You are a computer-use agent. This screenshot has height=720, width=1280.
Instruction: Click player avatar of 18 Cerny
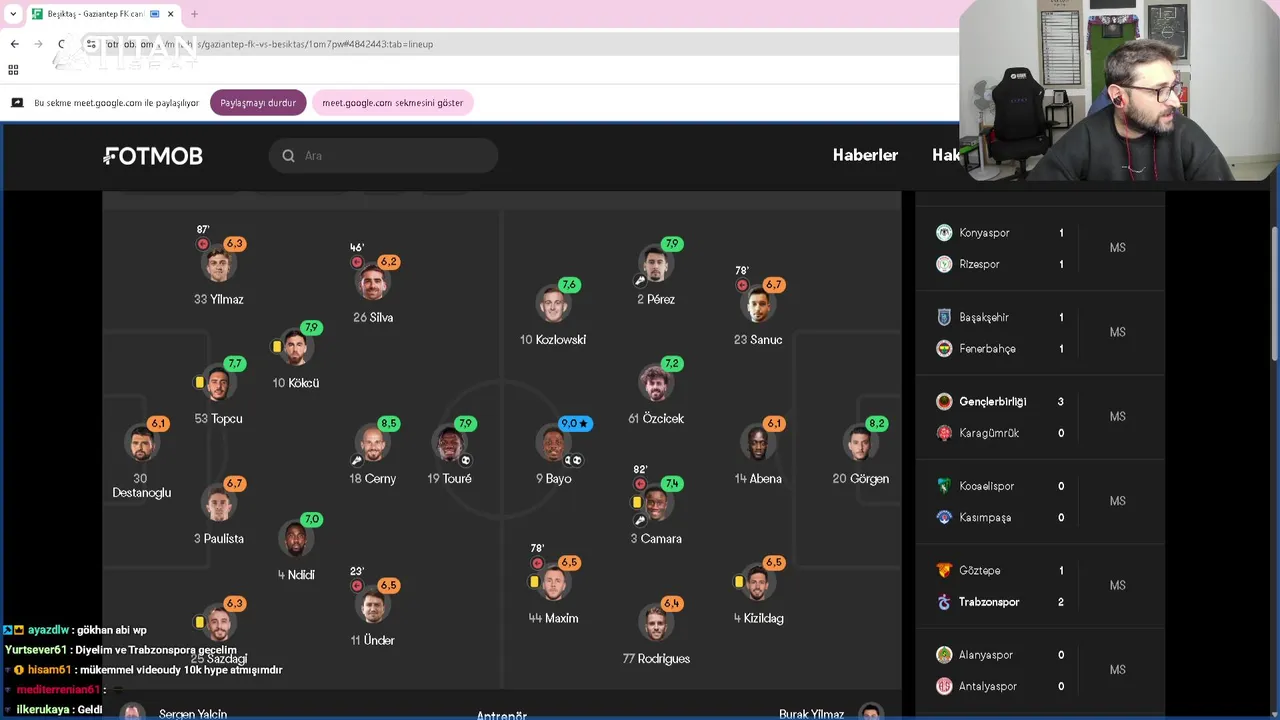[373, 444]
